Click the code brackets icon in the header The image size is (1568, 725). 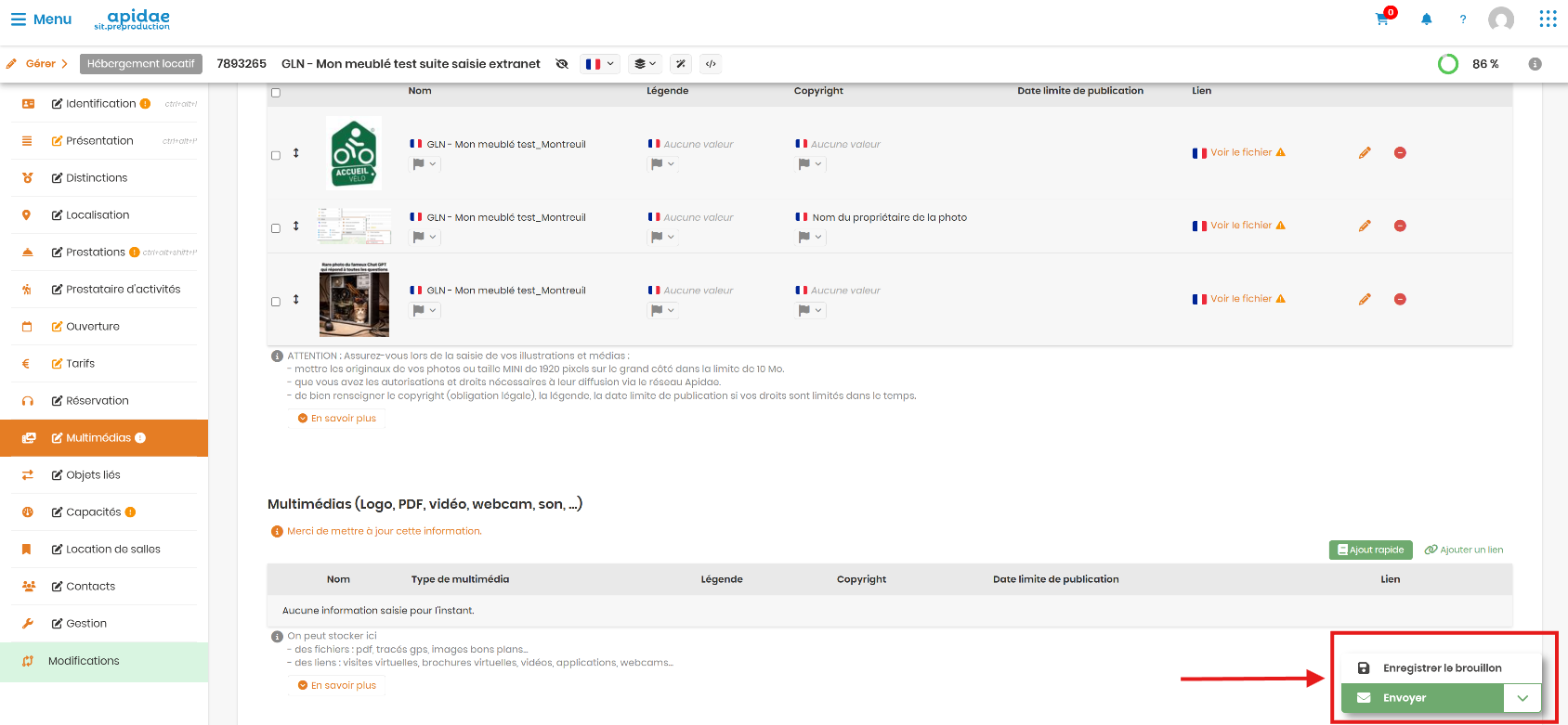[x=711, y=64]
